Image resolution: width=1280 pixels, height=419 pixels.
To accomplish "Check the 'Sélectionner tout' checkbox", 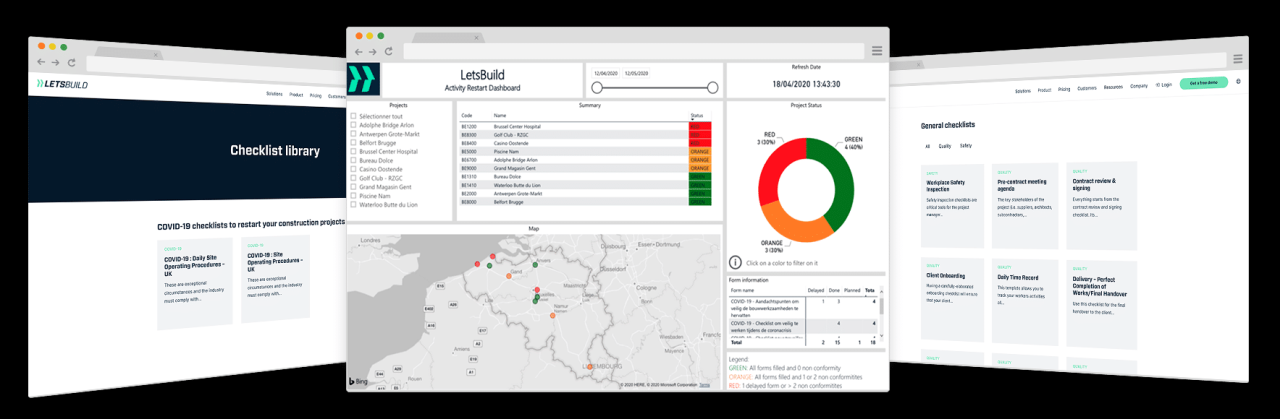I will 354,117.
